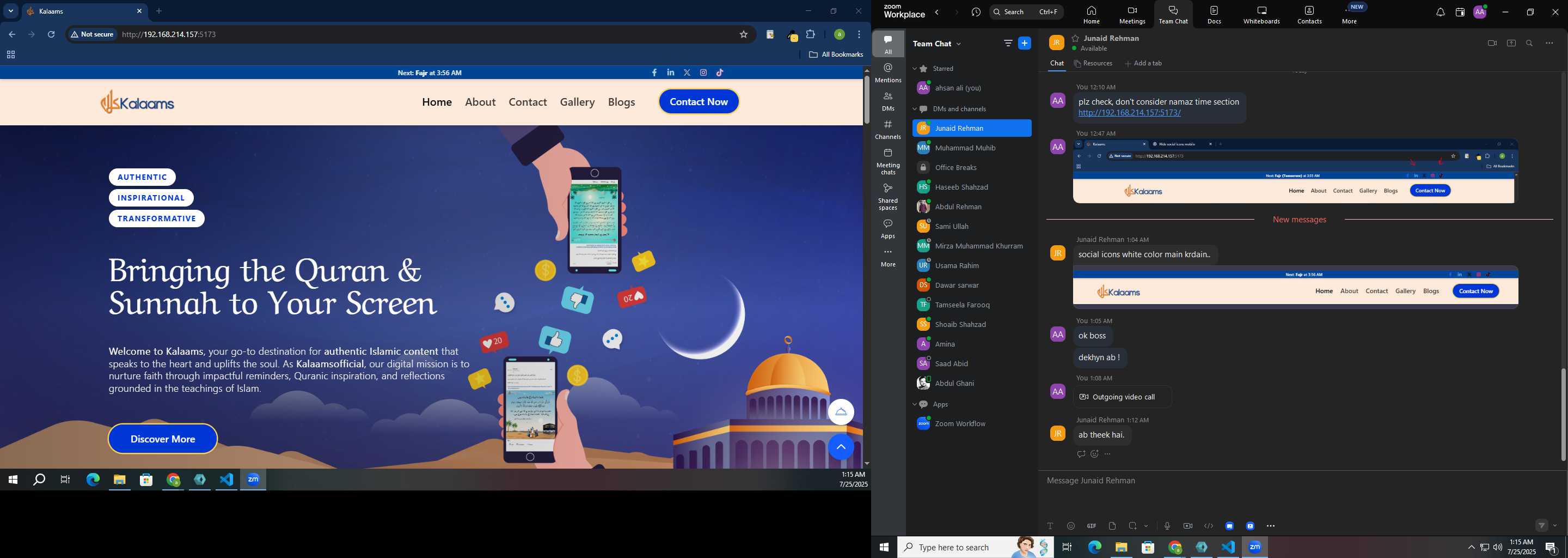Open Kalaams Instagram icon in top bar
1568x558 pixels.
click(x=703, y=73)
